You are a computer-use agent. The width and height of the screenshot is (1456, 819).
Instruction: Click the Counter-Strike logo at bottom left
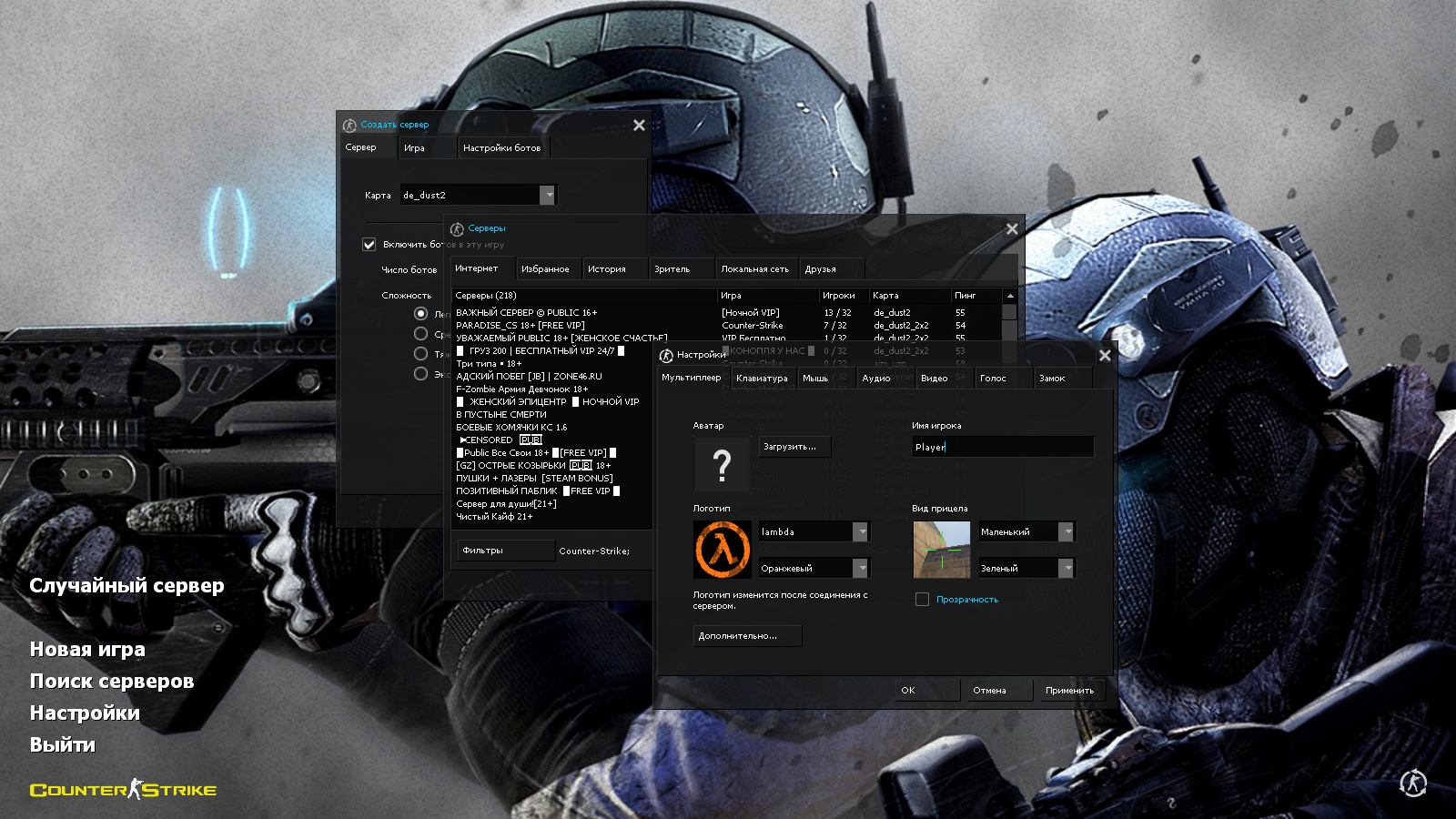pyautogui.click(x=123, y=789)
